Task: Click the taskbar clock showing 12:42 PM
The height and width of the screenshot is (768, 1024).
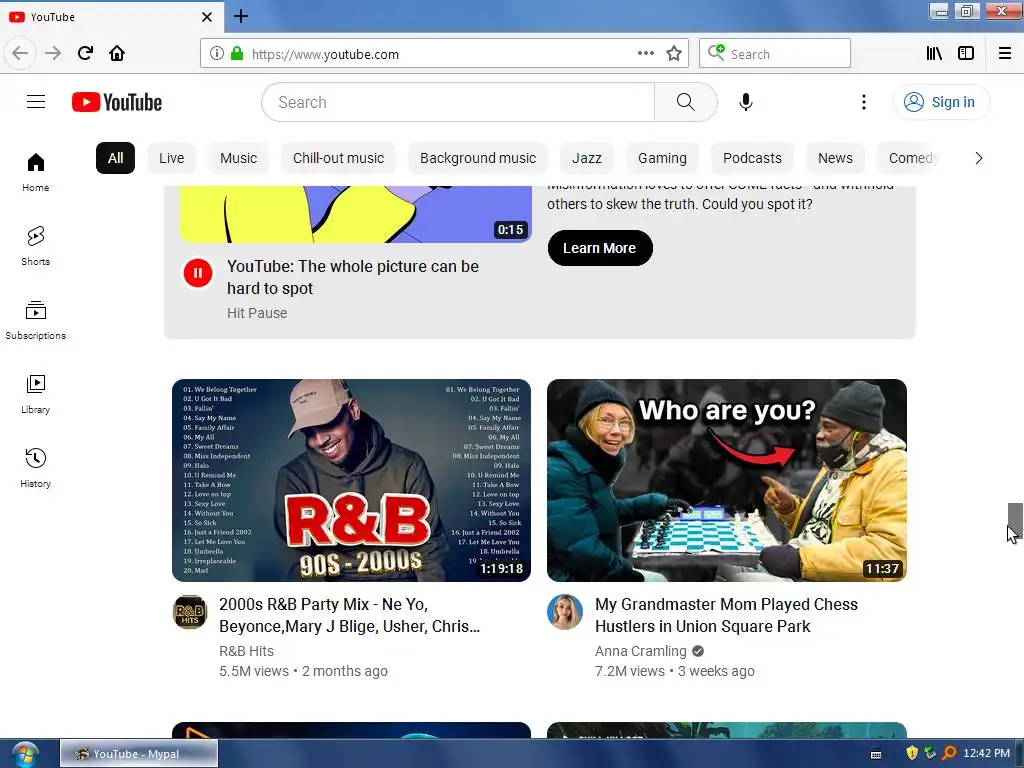Action: 986,754
